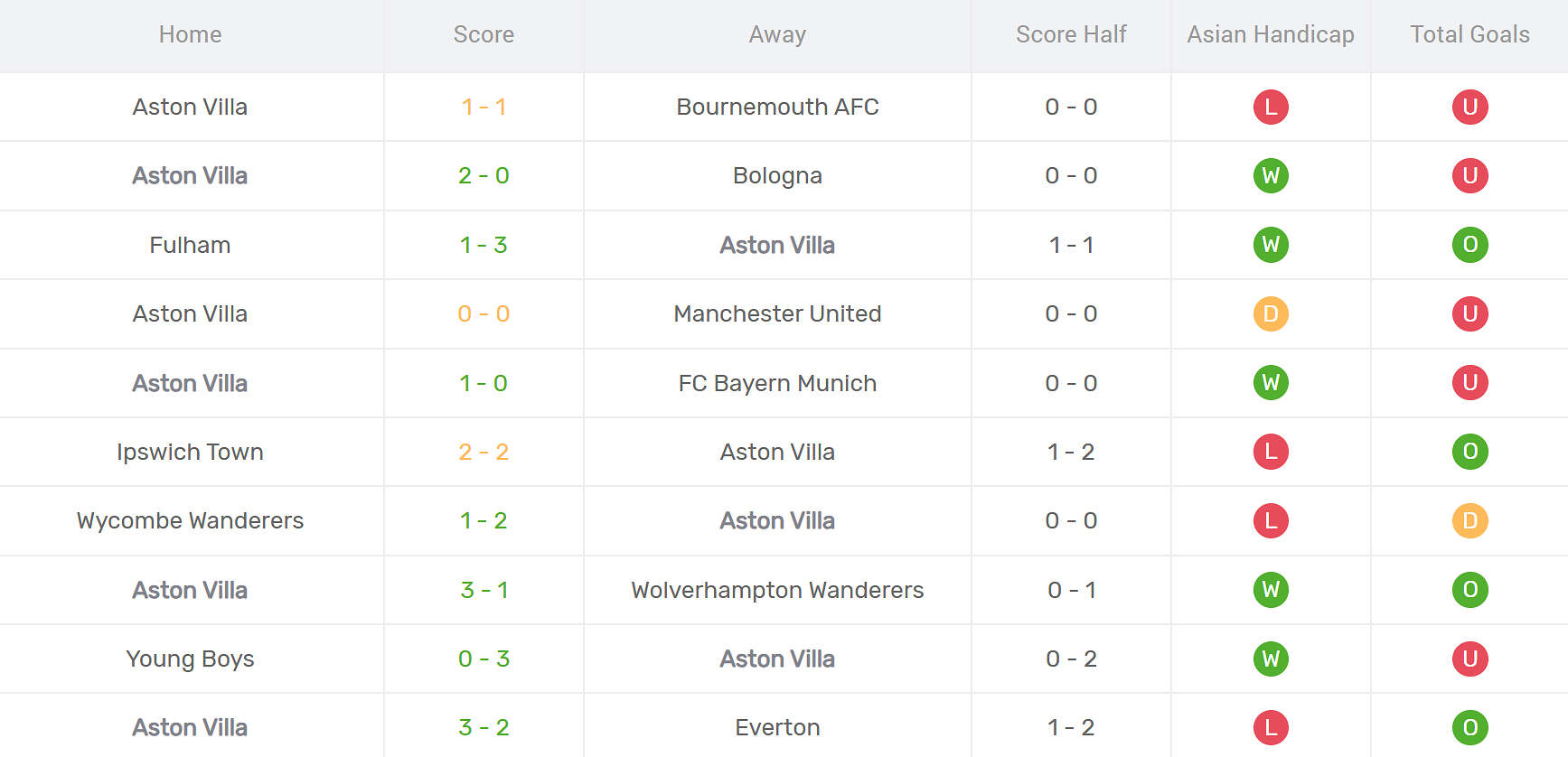Click green W handicap badge in Bologna row
The height and width of the screenshot is (757, 1568).
click(1271, 175)
